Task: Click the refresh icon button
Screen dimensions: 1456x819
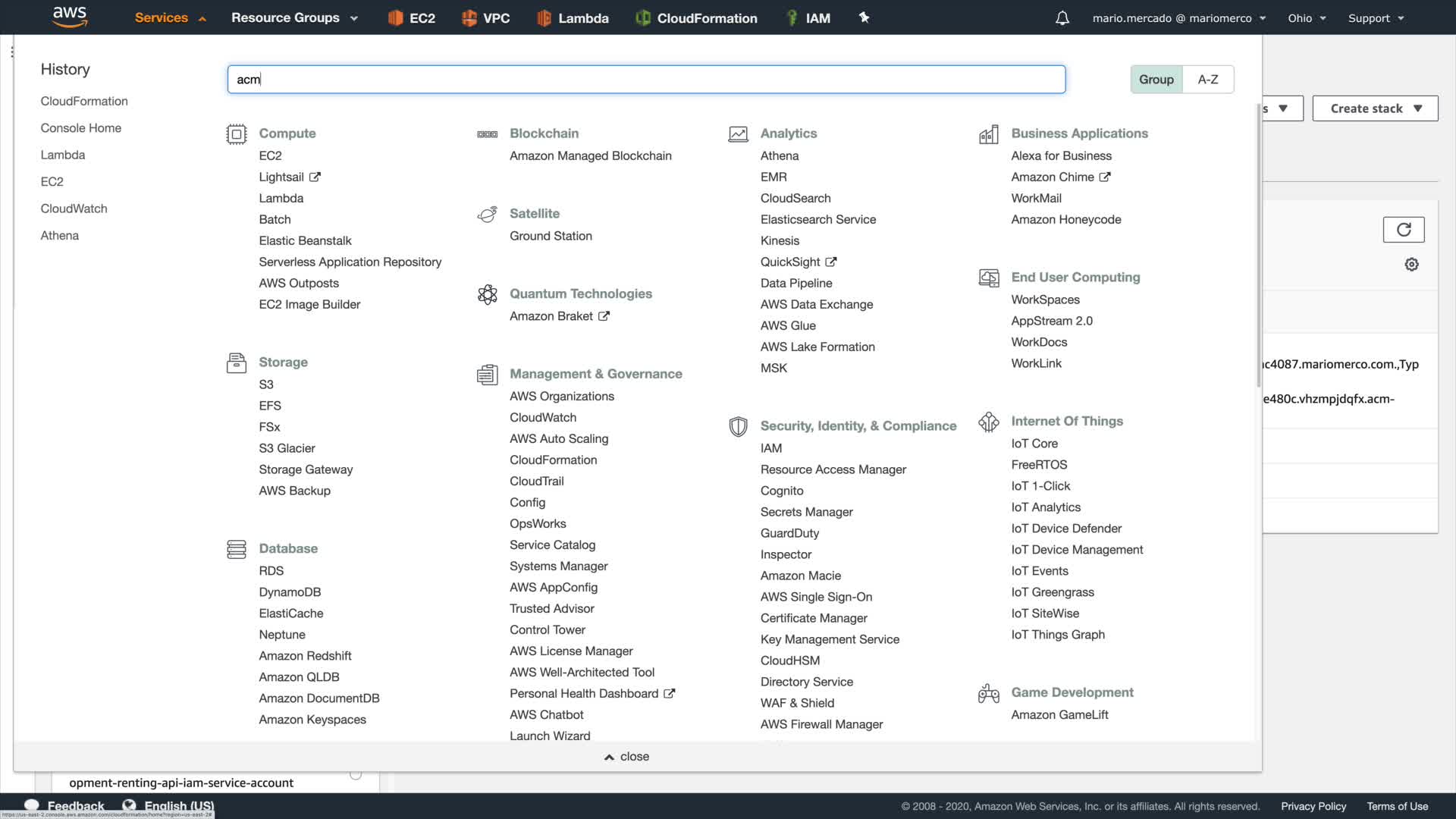Action: coord(1403,230)
